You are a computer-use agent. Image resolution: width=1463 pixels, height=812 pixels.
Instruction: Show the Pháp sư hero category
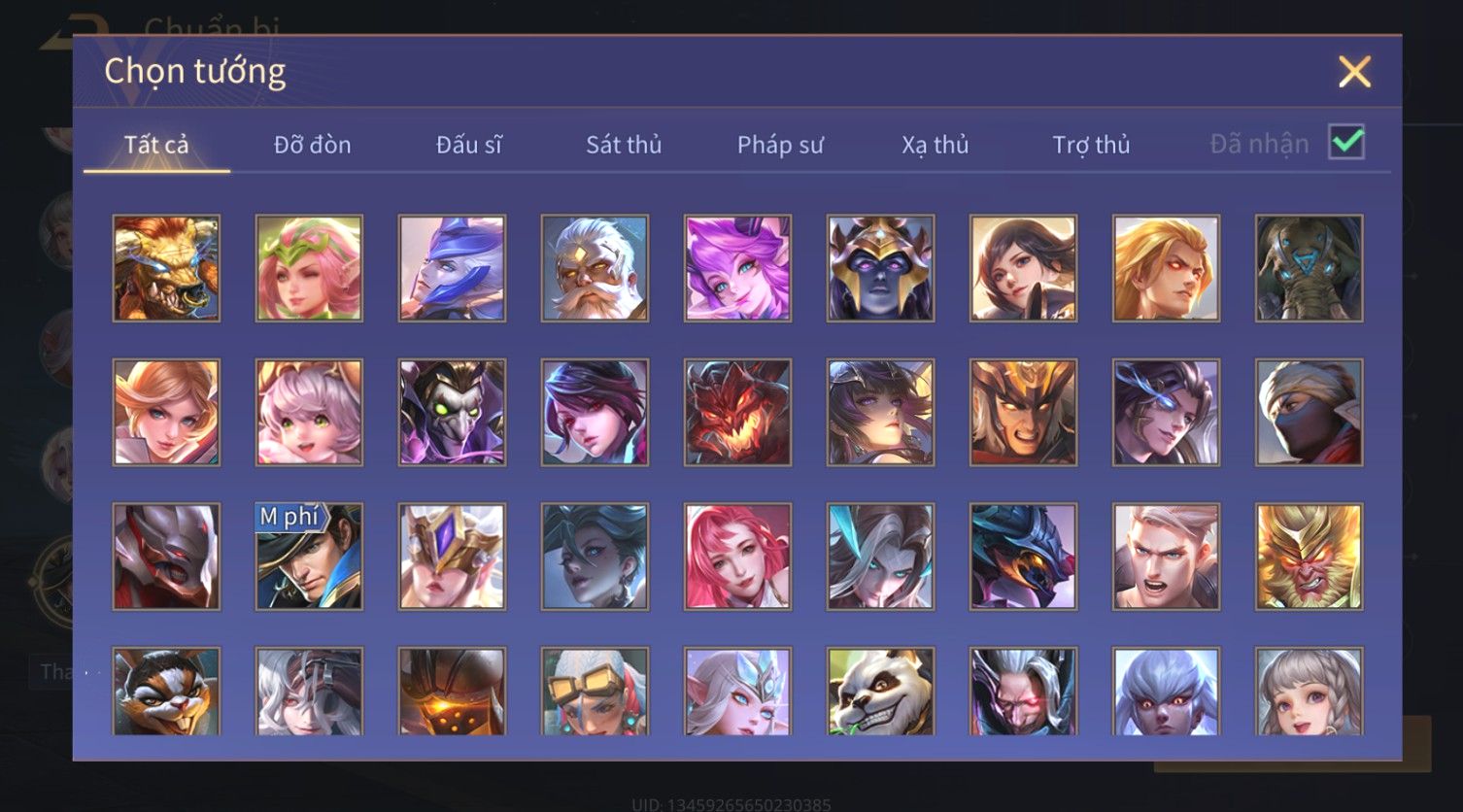pos(780,145)
